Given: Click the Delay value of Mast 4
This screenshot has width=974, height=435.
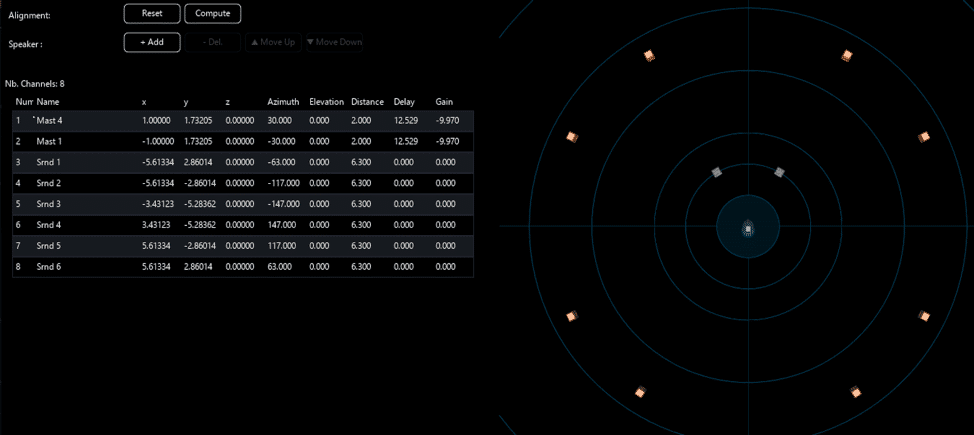Looking at the screenshot, I should click(406, 120).
